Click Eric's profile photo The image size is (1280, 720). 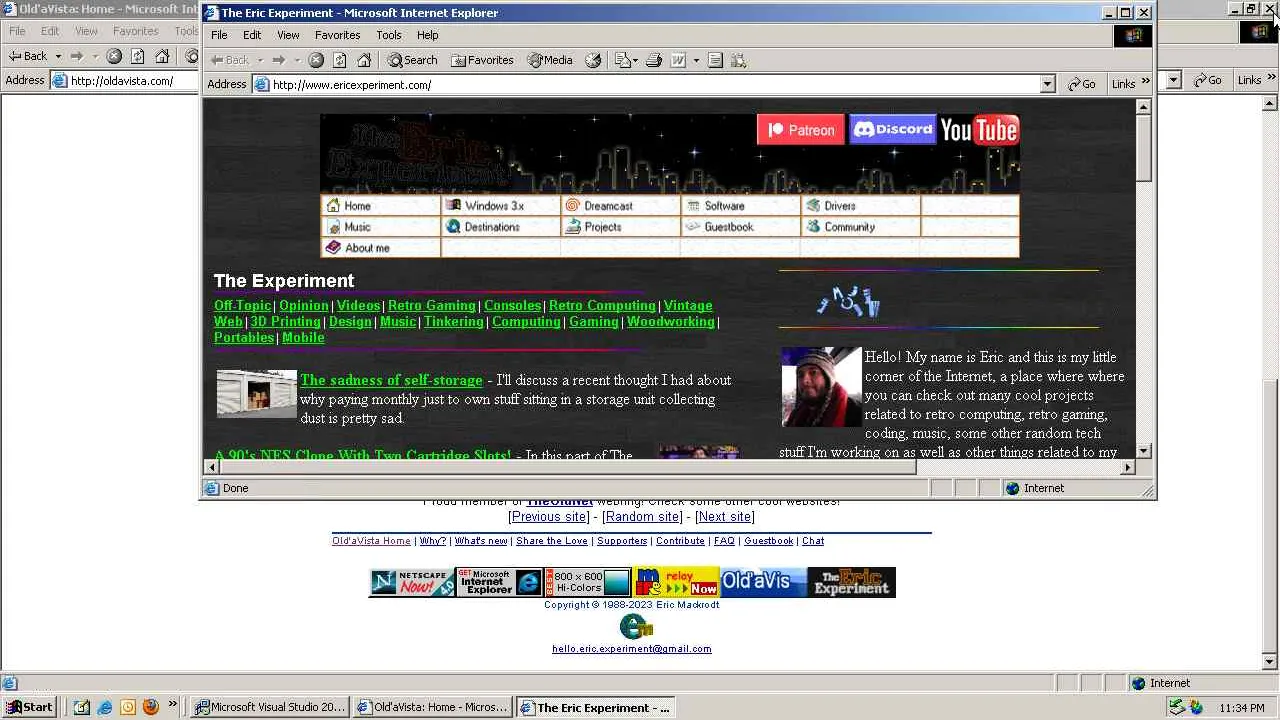coord(821,387)
